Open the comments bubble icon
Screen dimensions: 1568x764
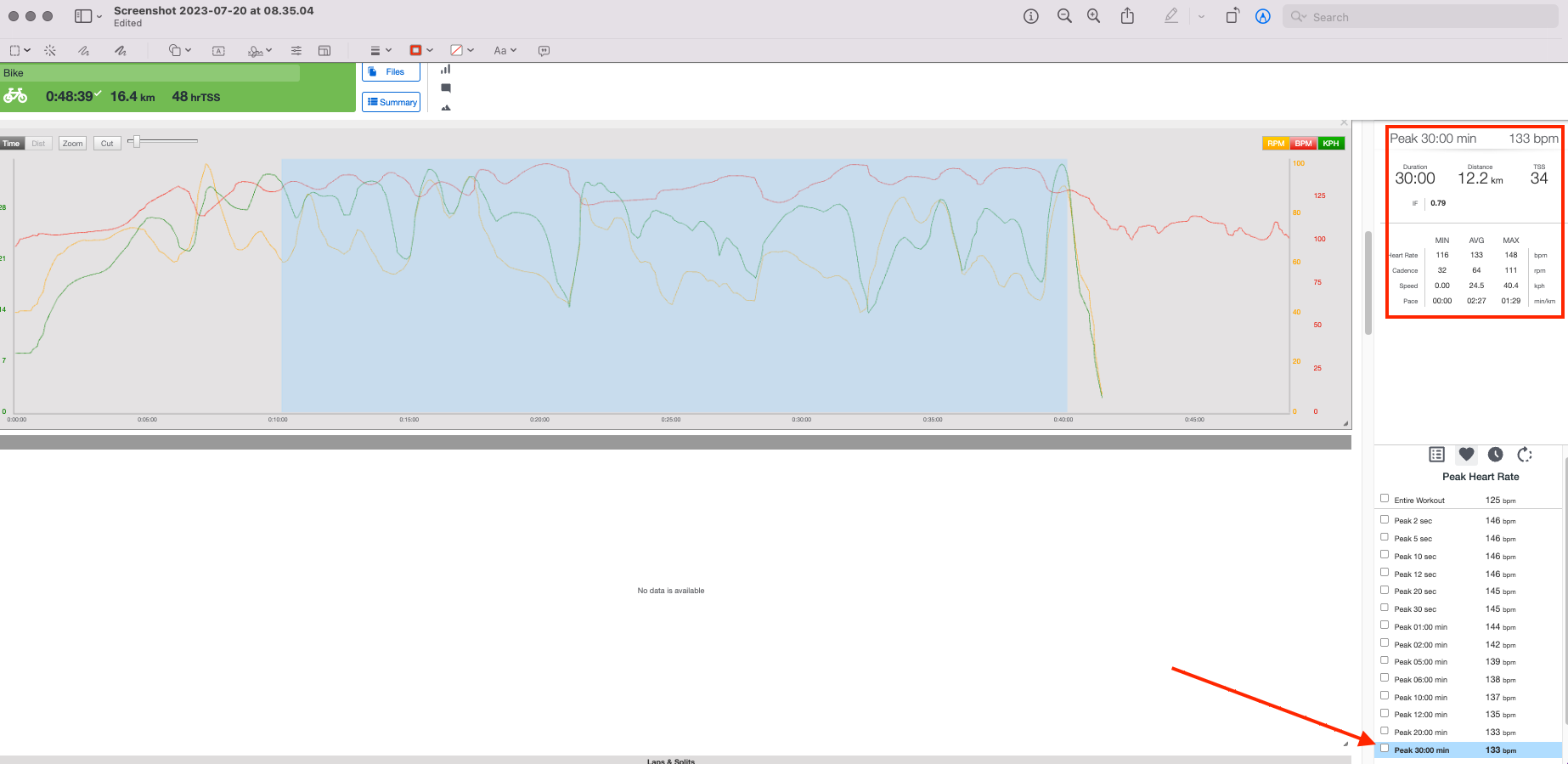click(x=445, y=88)
